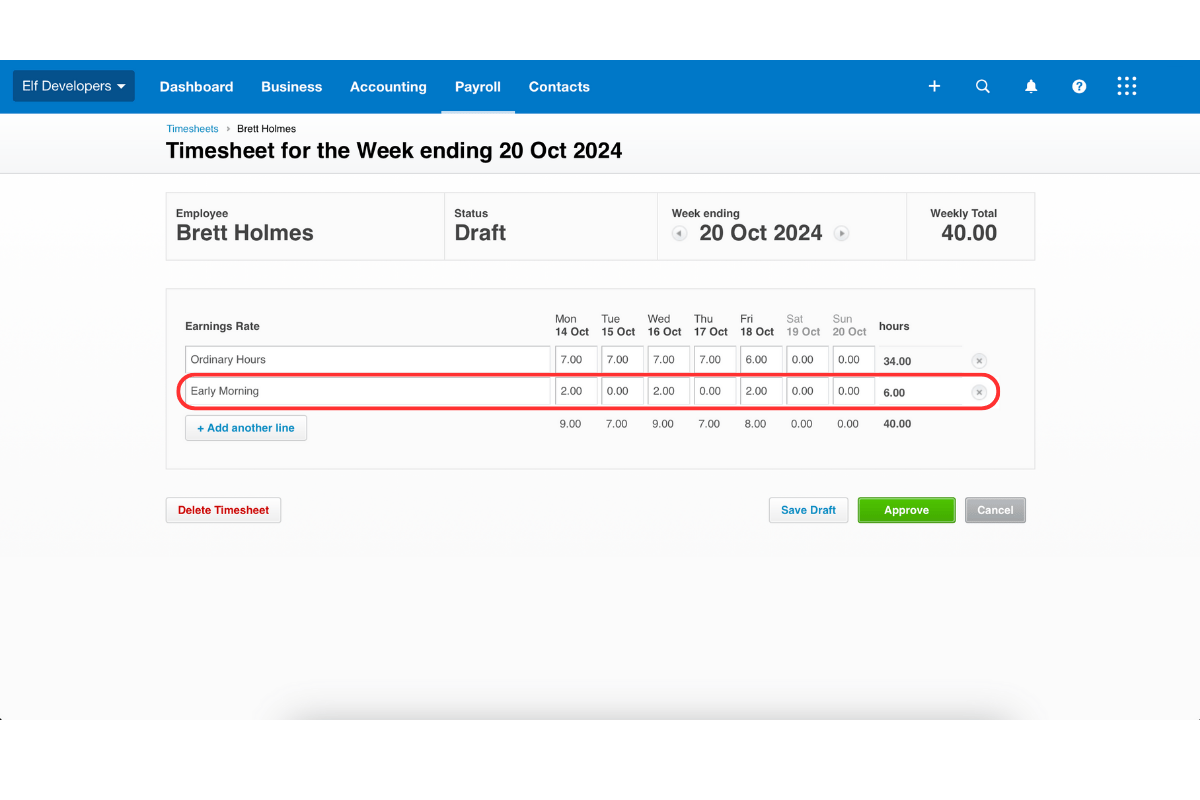Save the timesheet as draft
The height and width of the screenshot is (800, 1200).
[808, 510]
